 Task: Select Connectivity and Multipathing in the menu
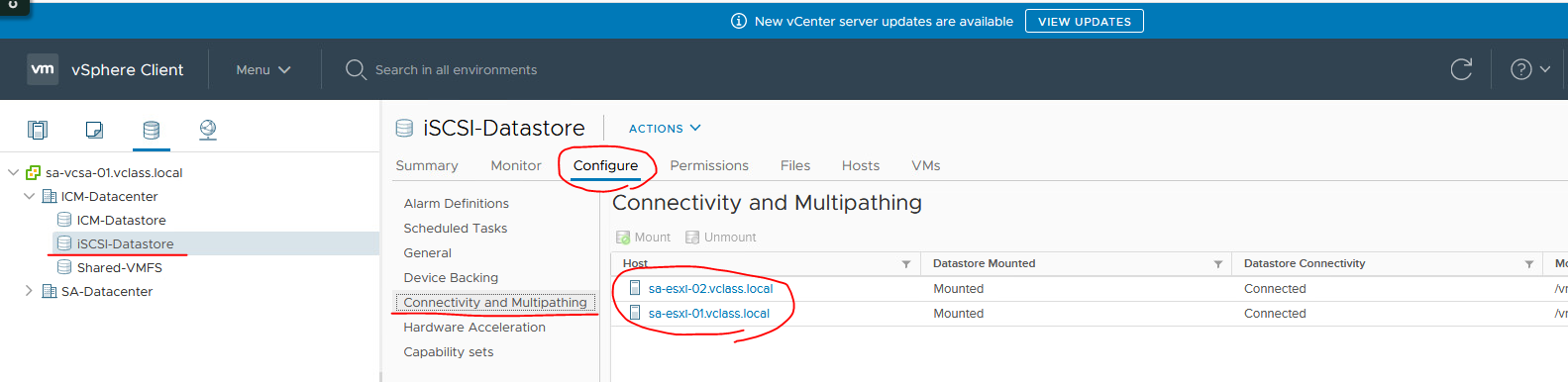point(495,302)
